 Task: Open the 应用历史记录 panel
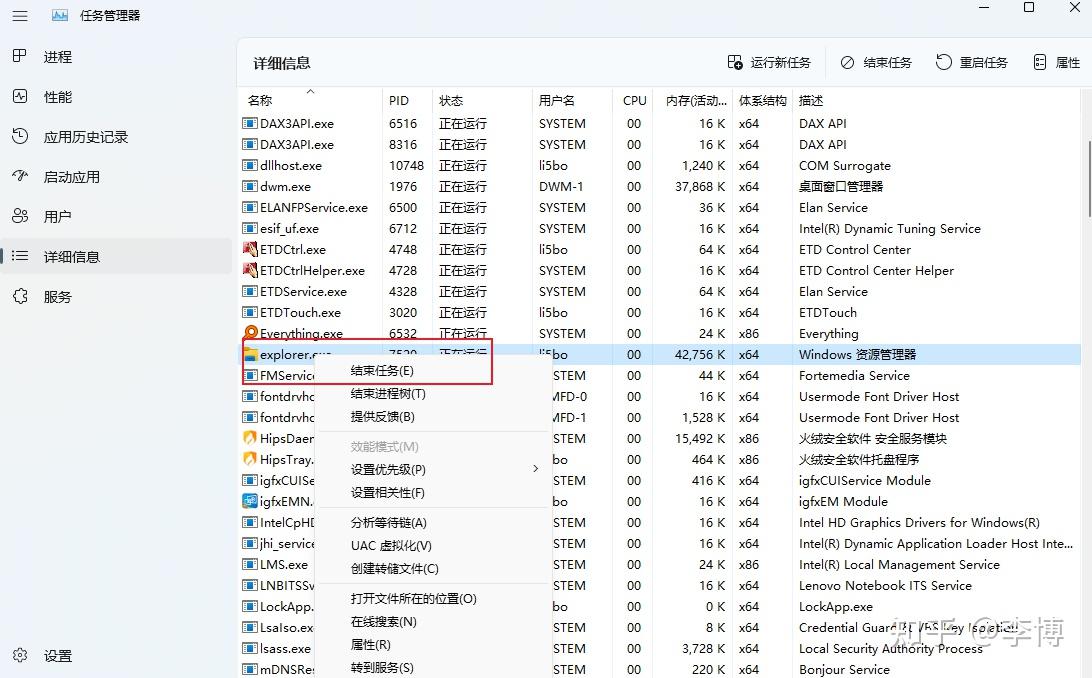[78, 137]
